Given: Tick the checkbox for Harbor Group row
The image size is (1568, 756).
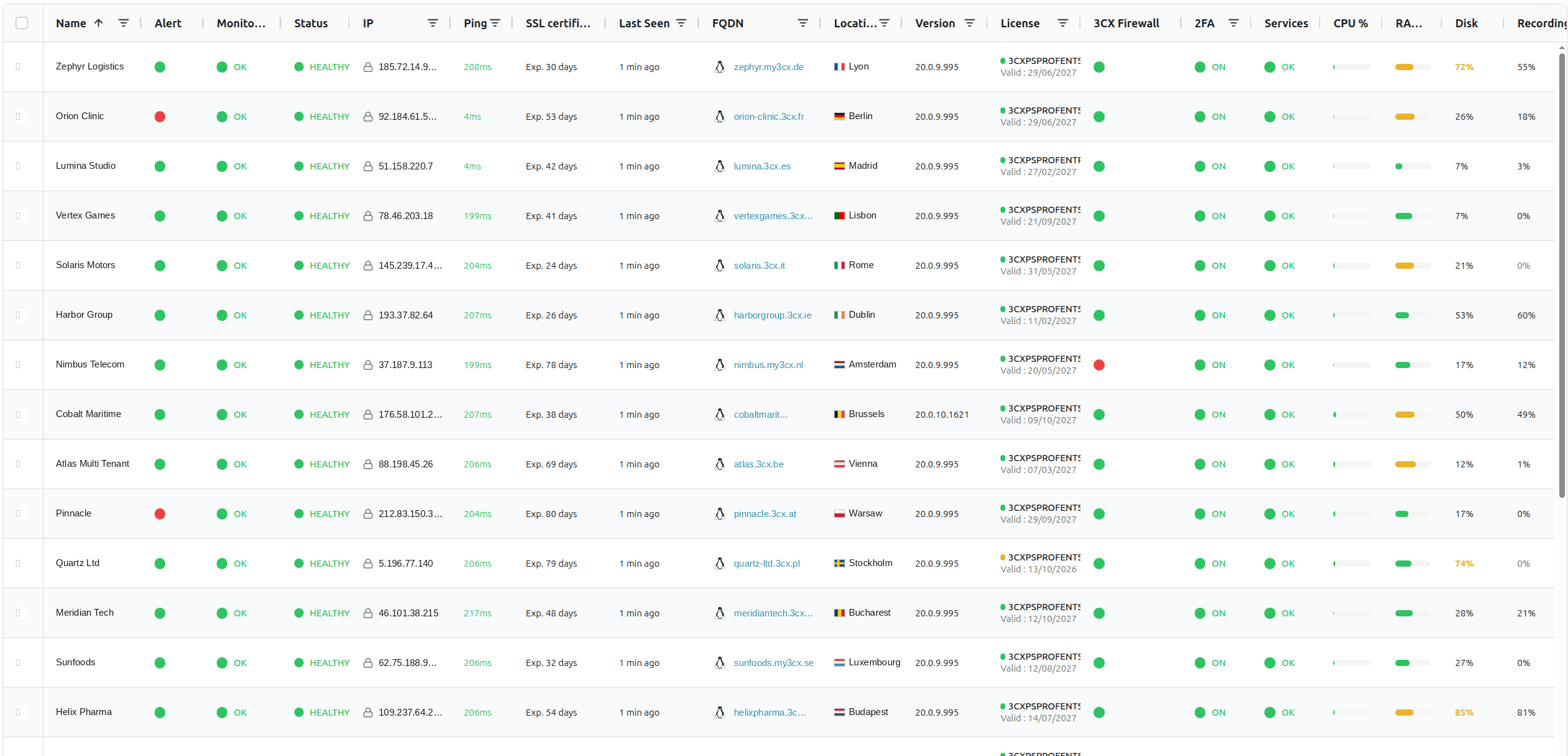Looking at the screenshot, I should tap(18, 315).
